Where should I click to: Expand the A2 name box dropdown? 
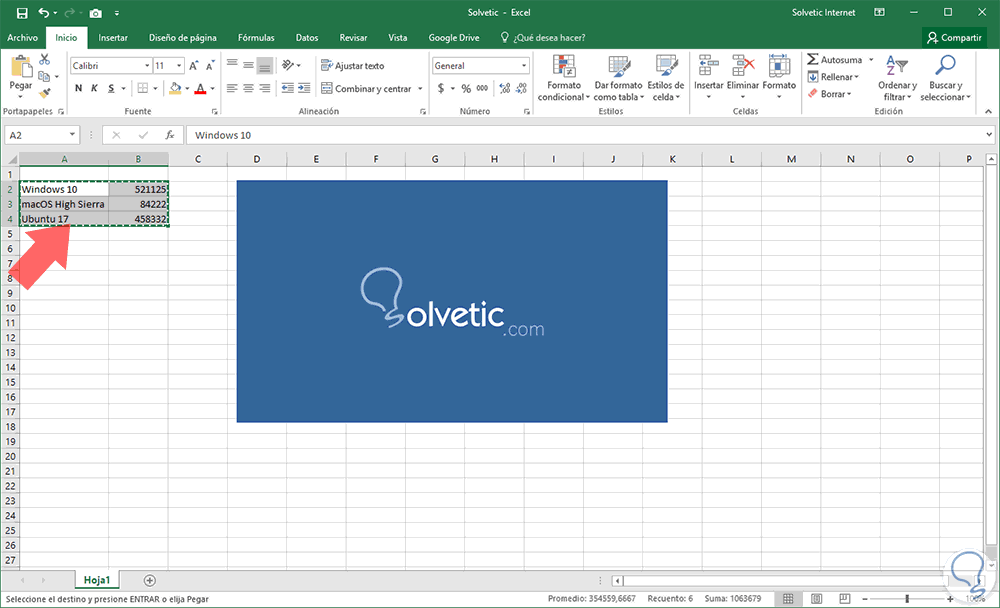tap(72, 135)
